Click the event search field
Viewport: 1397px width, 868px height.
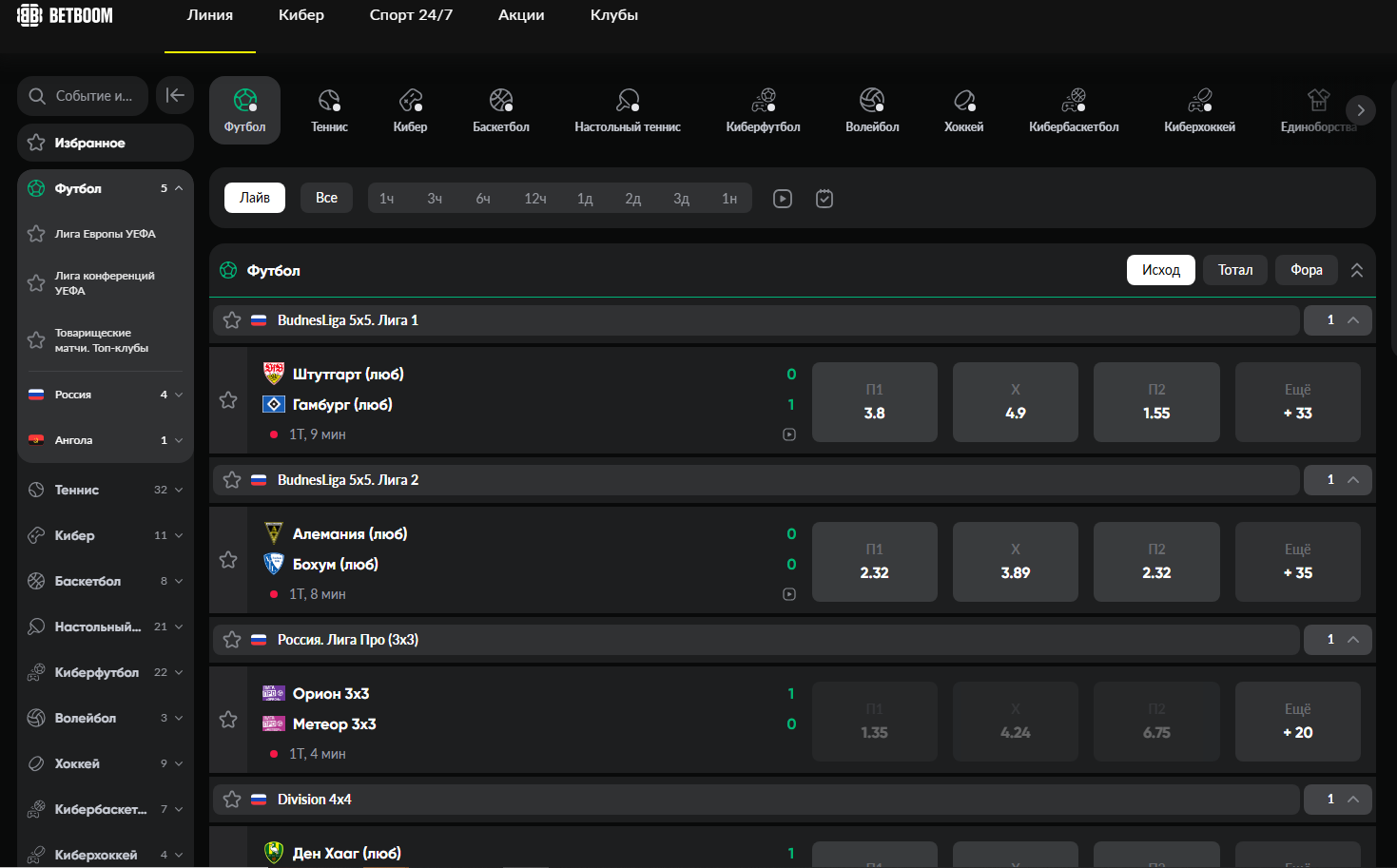tap(83, 95)
